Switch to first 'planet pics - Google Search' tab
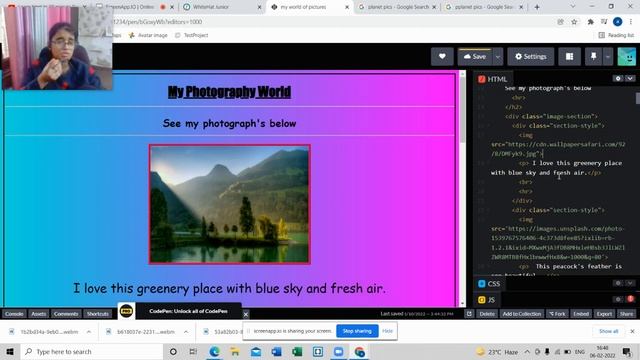Image resolution: width=640 pixels, height=360 pixels. pos(398,7)
